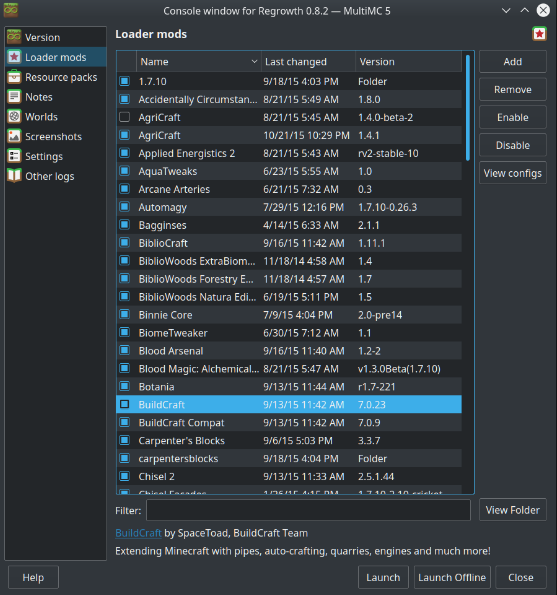This screenshot has width=557, height=595.
Task: Click the Other logs book icon
Action: pyautogui.click(x=14, y=176)
